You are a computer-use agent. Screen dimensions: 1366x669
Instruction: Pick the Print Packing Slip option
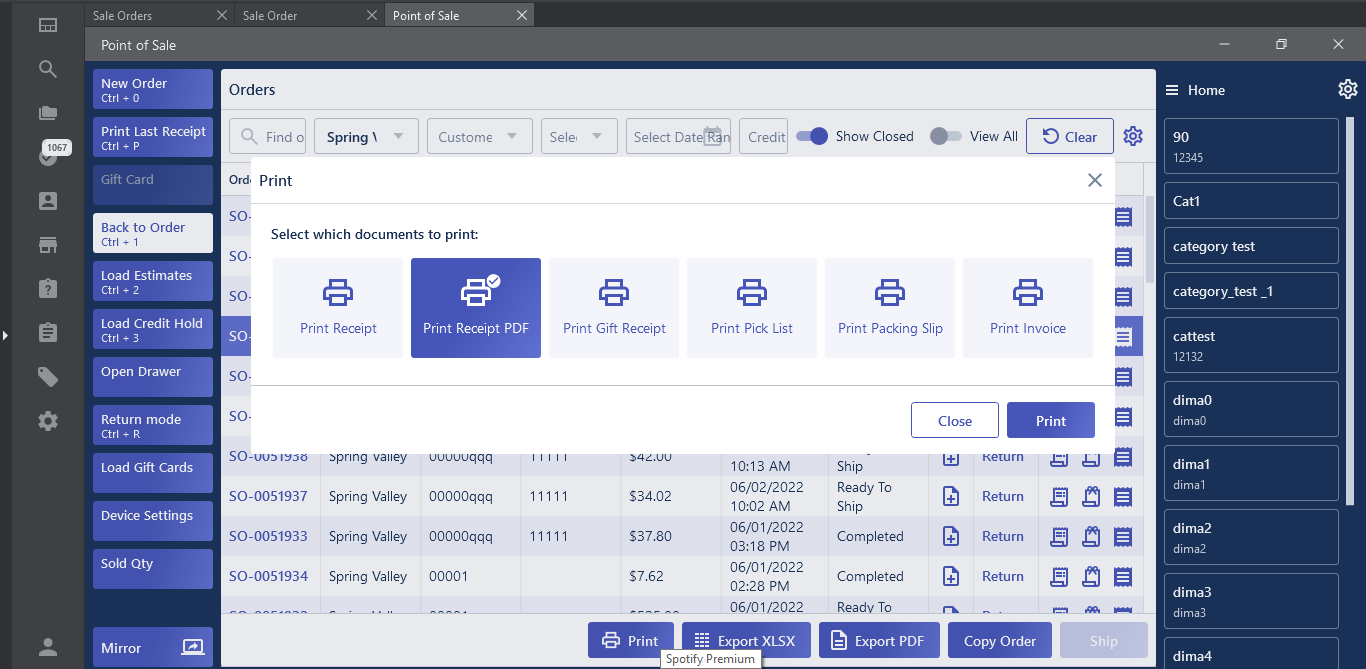point(890,308)
